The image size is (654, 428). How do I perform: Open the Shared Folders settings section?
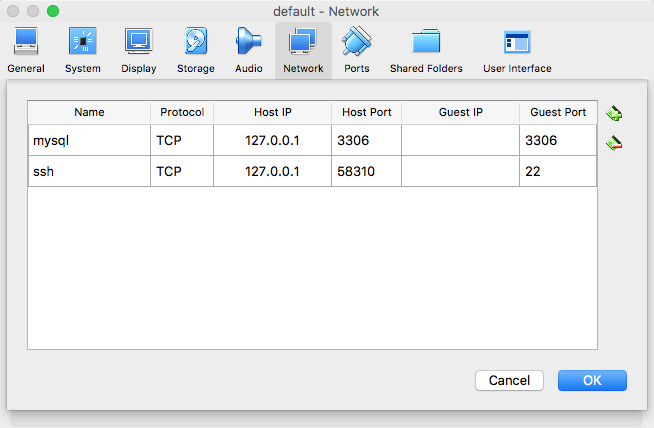[x=426, y=50]
